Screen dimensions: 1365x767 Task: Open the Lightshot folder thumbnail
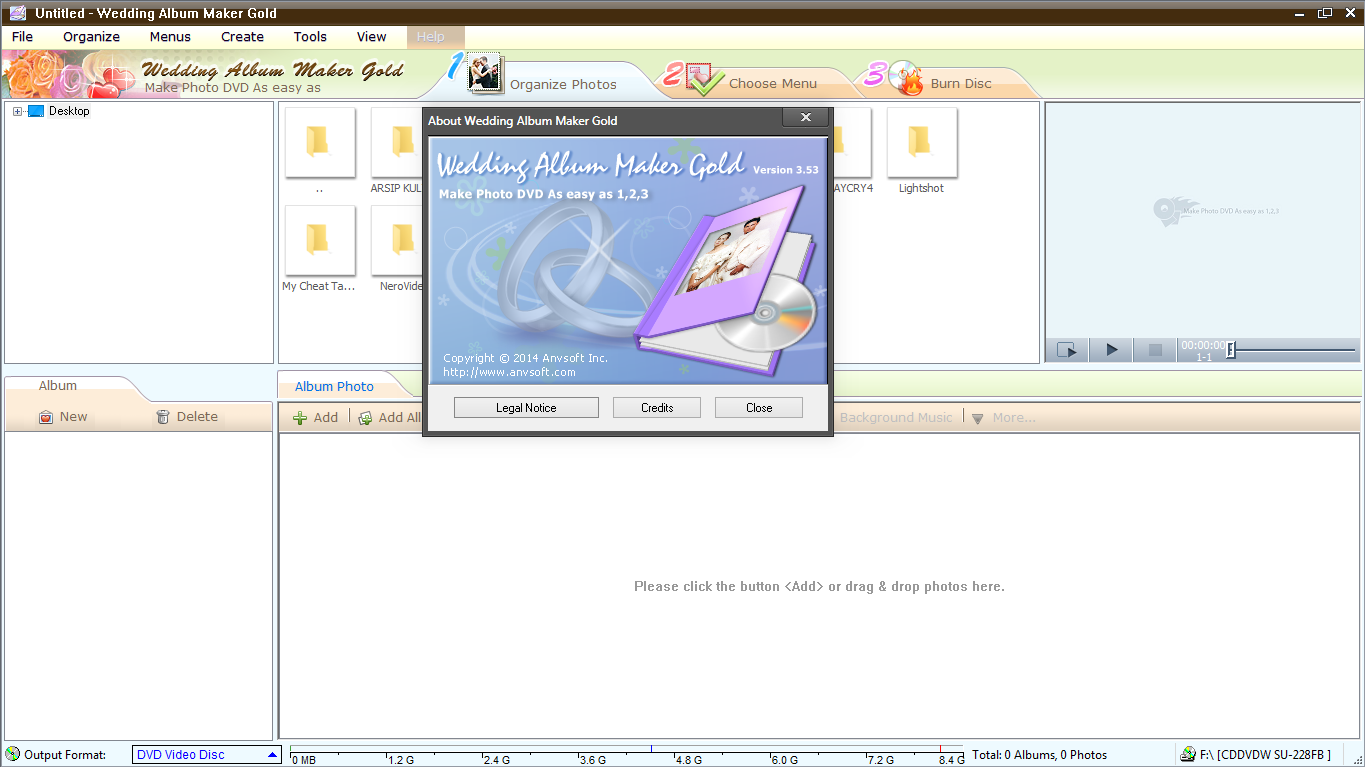pos(921,143)
